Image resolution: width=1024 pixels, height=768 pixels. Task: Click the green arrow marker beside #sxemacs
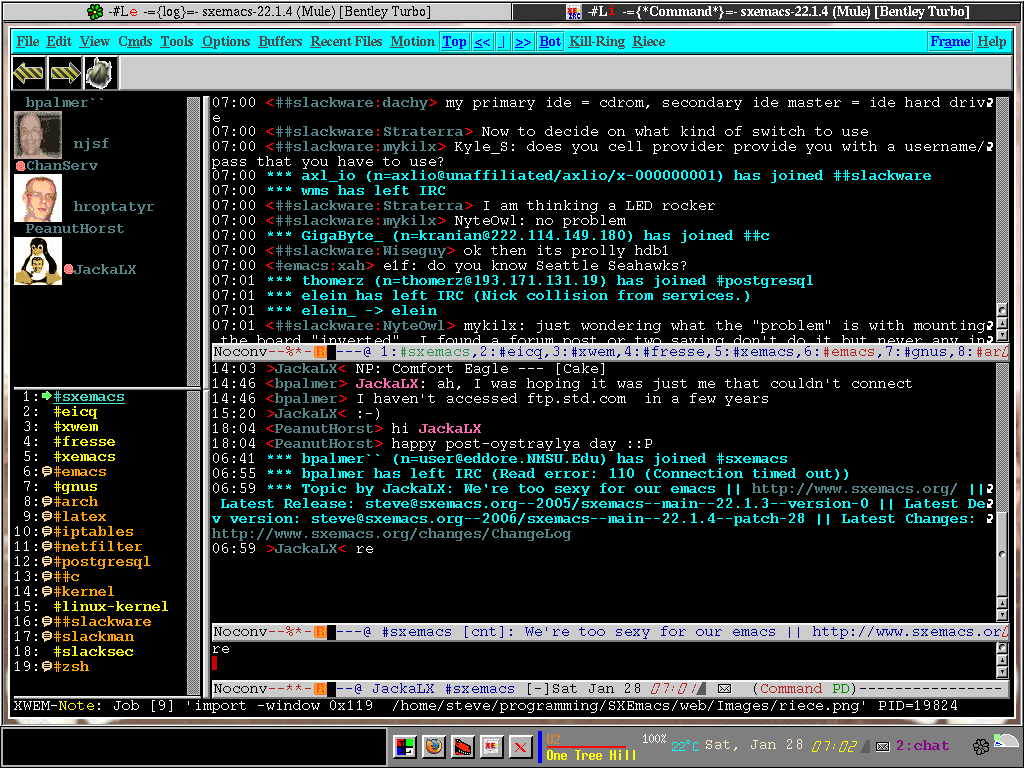coord(47,396)
